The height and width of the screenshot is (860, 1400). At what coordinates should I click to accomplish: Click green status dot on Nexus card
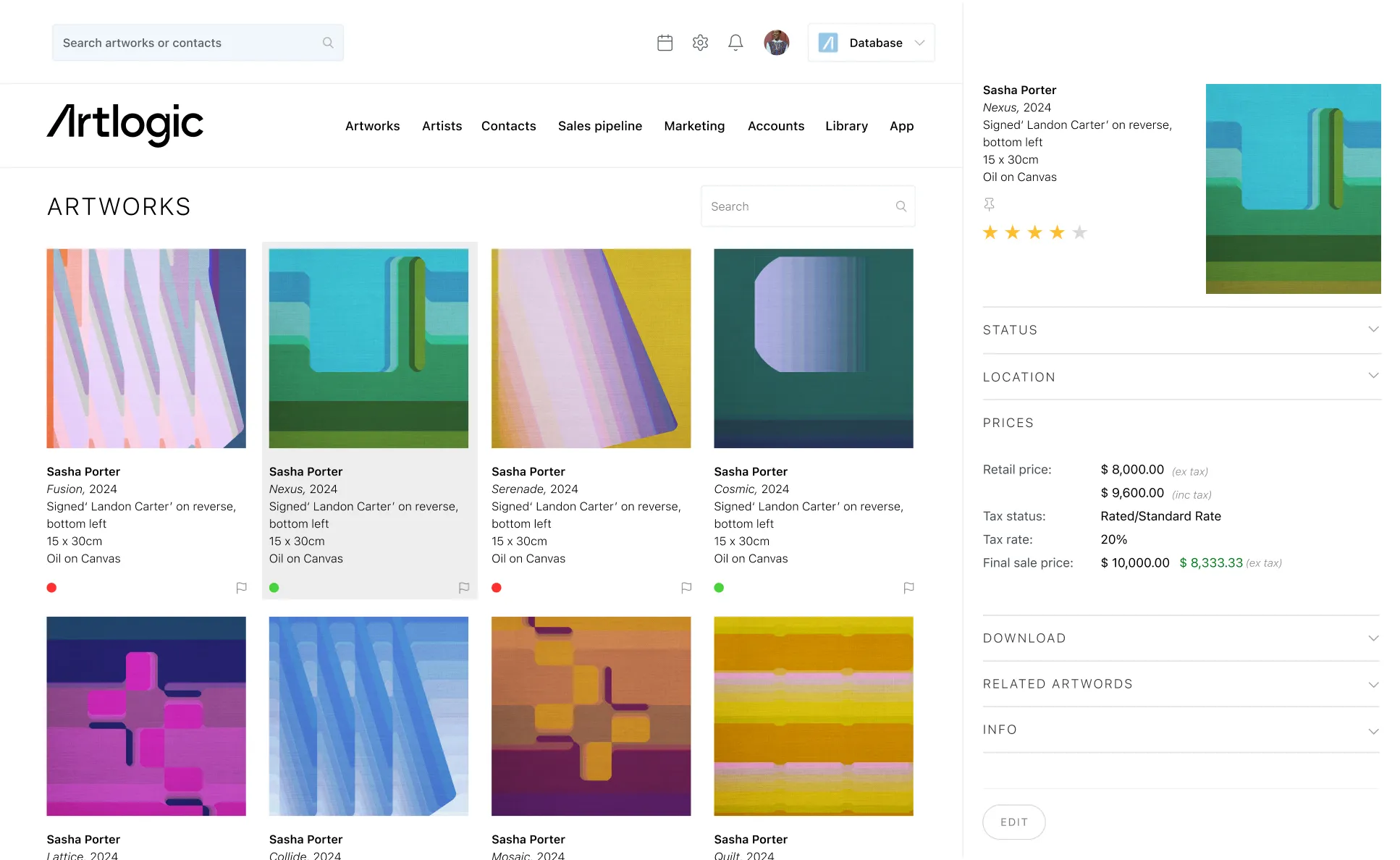pyautogui.click(x=274, y=588)
